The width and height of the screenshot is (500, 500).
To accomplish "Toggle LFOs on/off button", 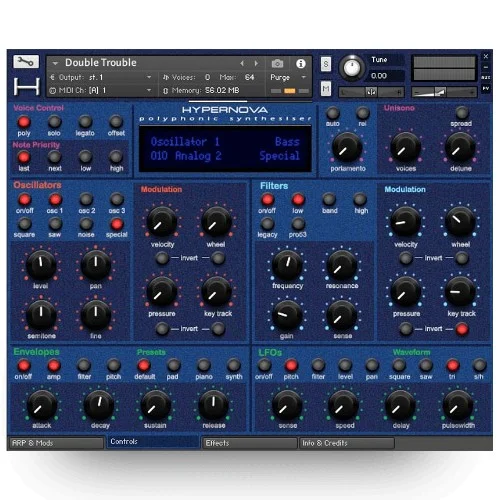I will 264,365.
